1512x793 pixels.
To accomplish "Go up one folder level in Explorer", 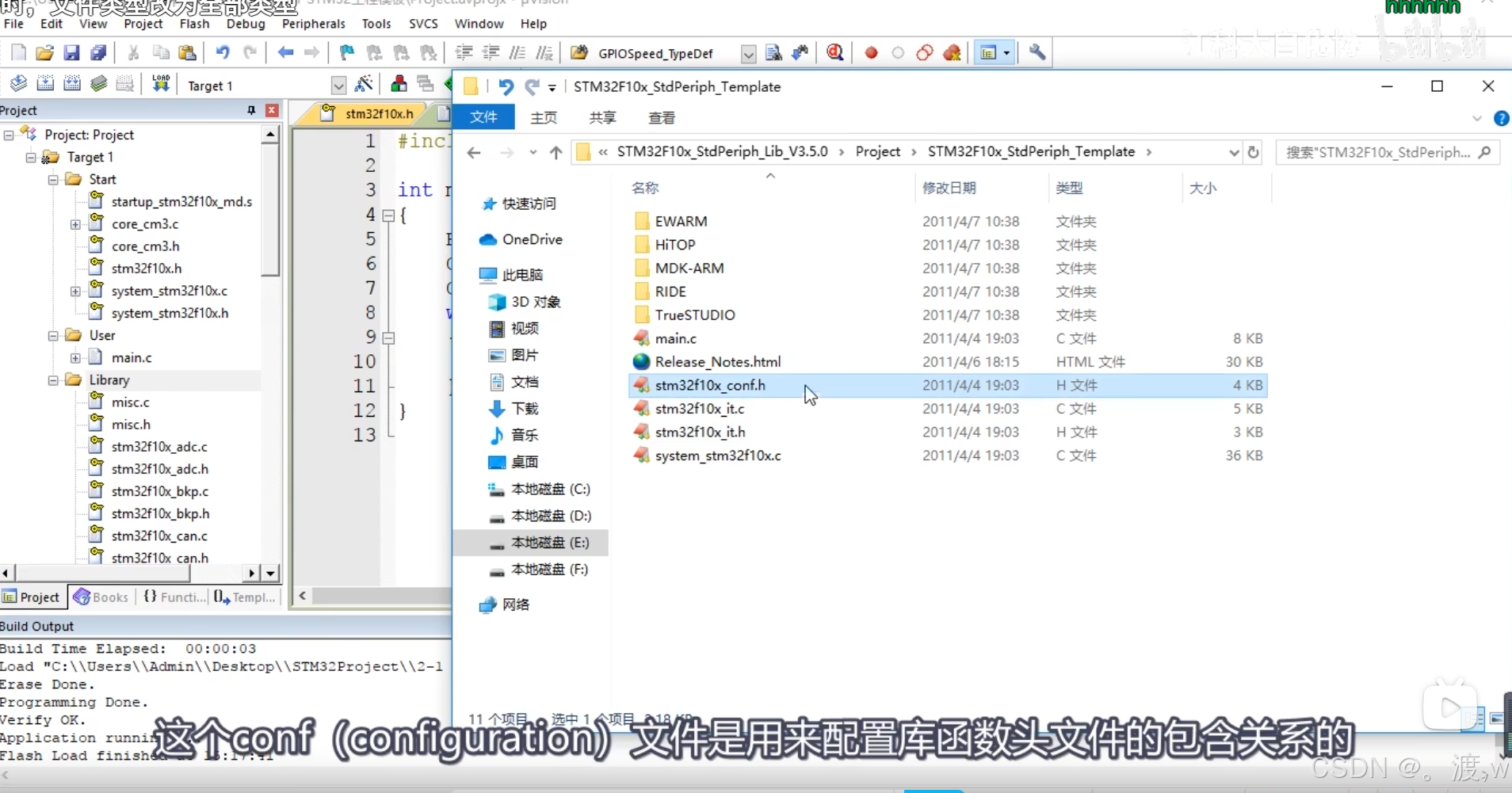I will 556,152.
